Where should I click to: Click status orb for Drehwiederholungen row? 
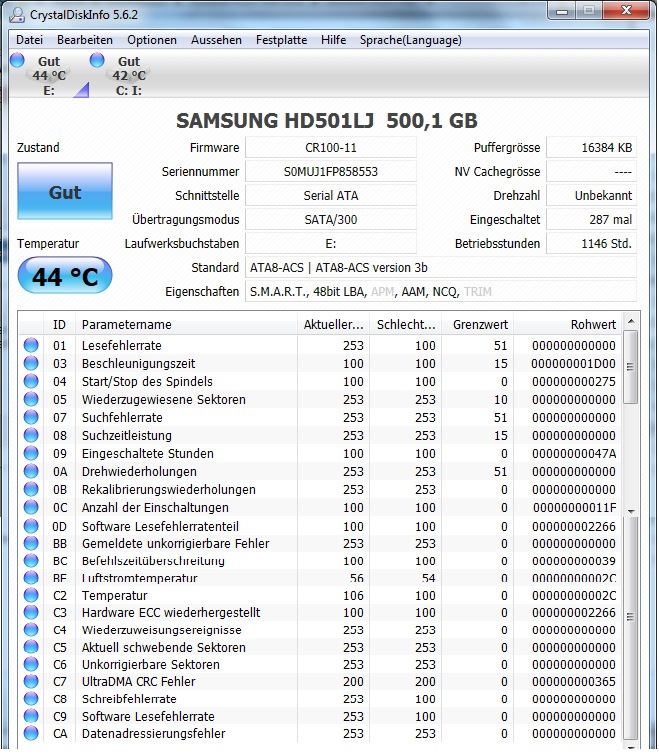[x=31, y=471]
